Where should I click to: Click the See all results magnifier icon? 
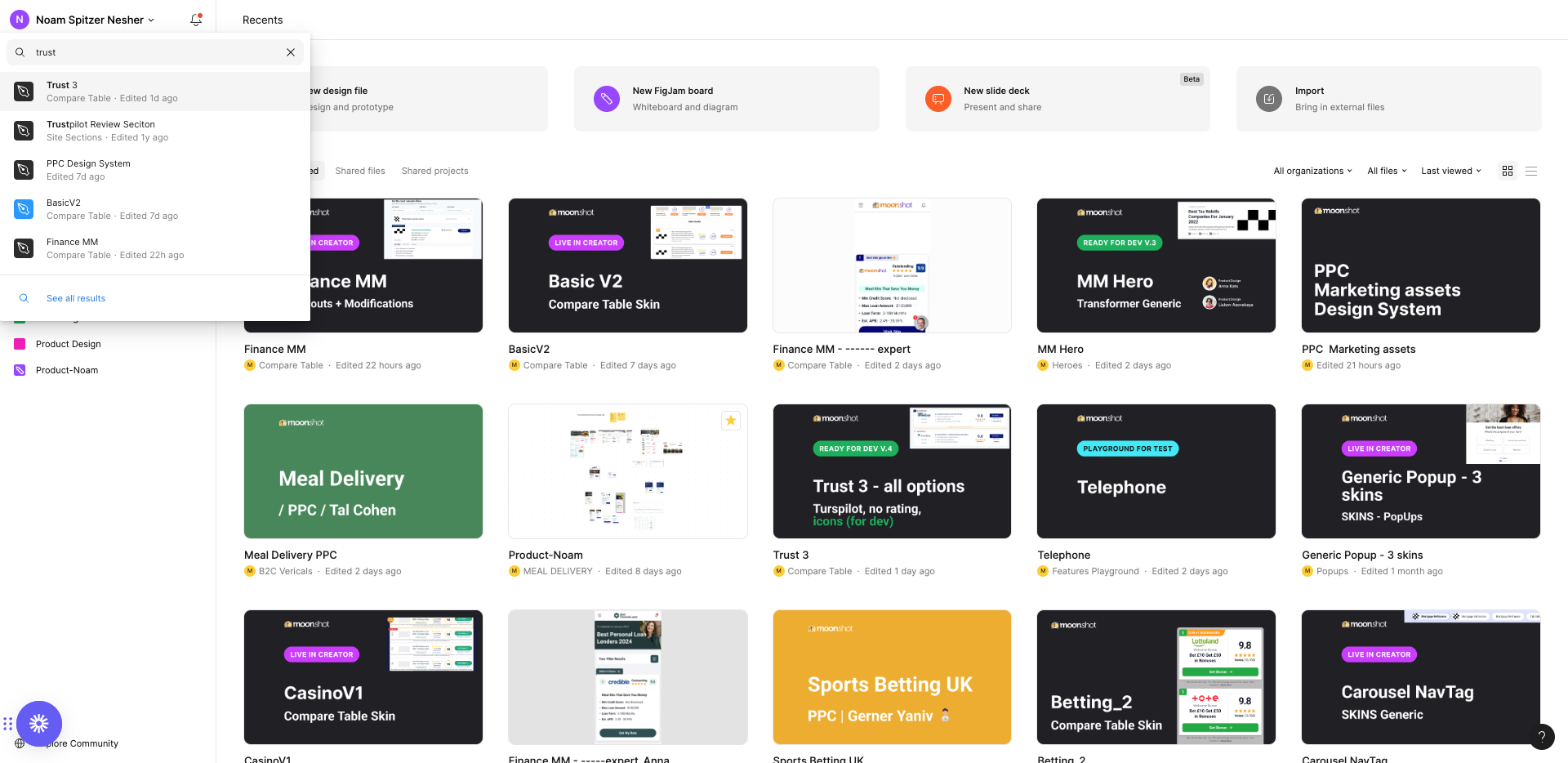click(x=24, y=298)
